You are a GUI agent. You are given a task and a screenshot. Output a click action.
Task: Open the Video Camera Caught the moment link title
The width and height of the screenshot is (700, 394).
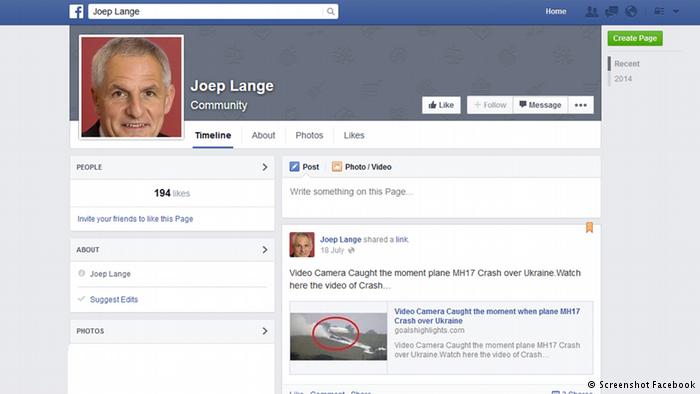click(x=487, y=316)
